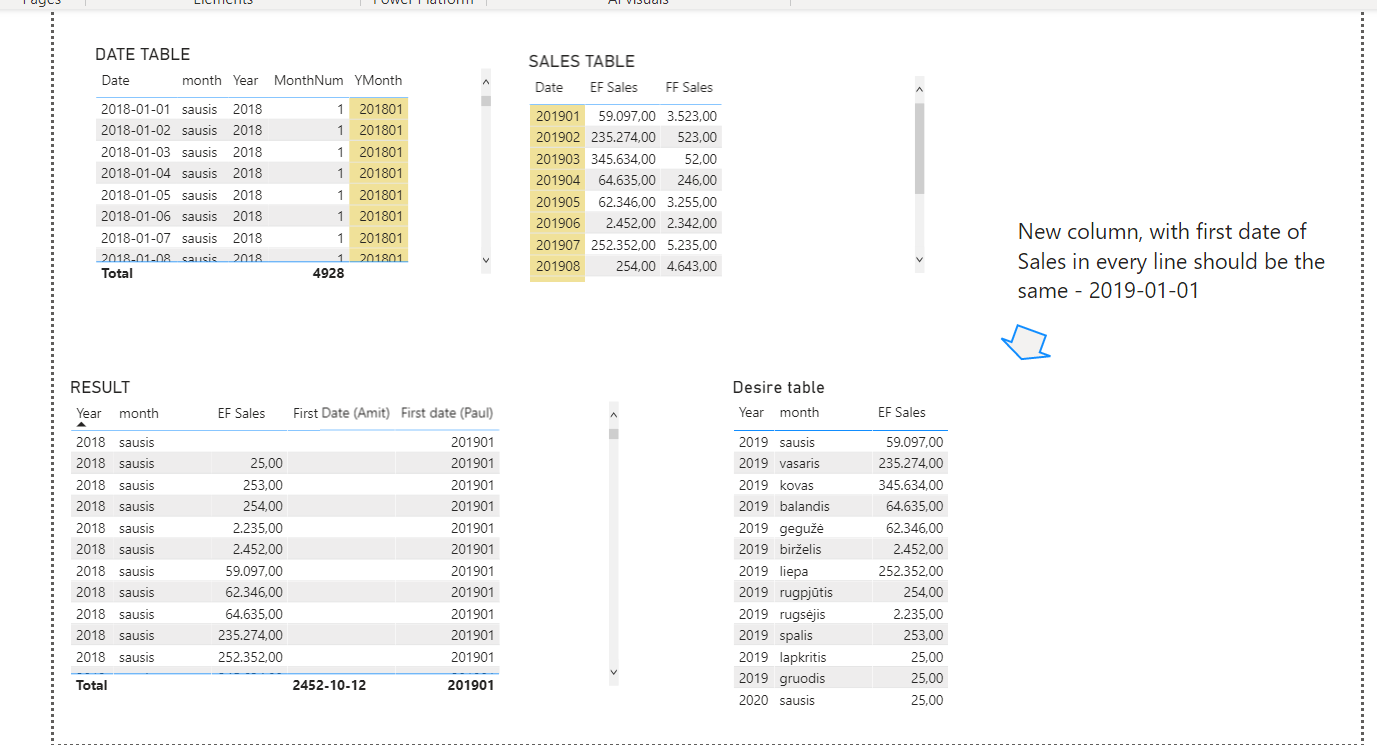Click the First Date (Amit) column header
This screenshot has width=1377, height=745.
tap(341, 413)
